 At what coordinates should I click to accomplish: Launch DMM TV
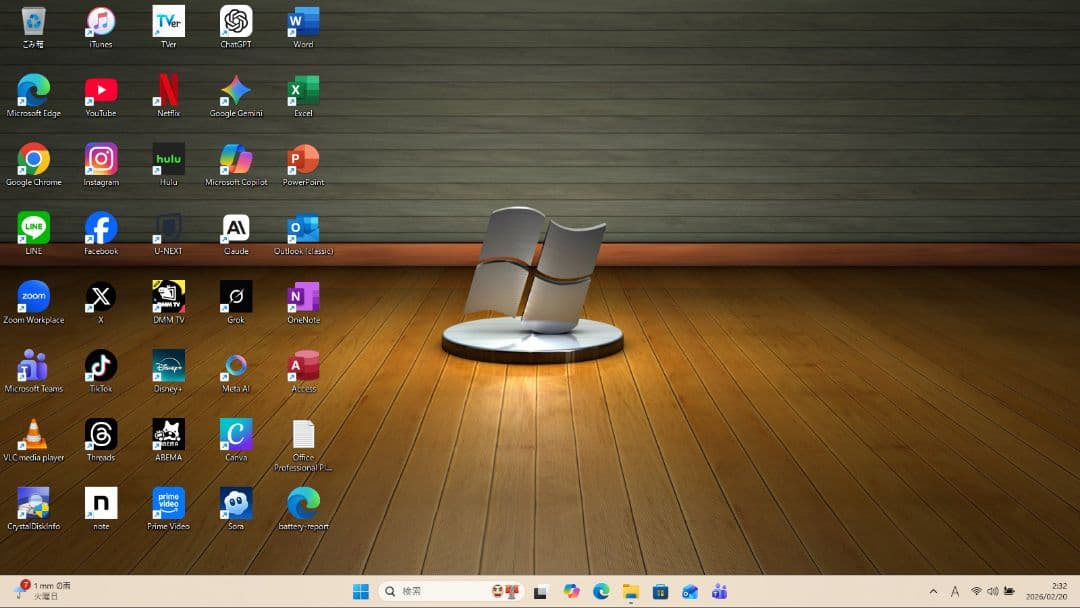(x=168, y=296)
